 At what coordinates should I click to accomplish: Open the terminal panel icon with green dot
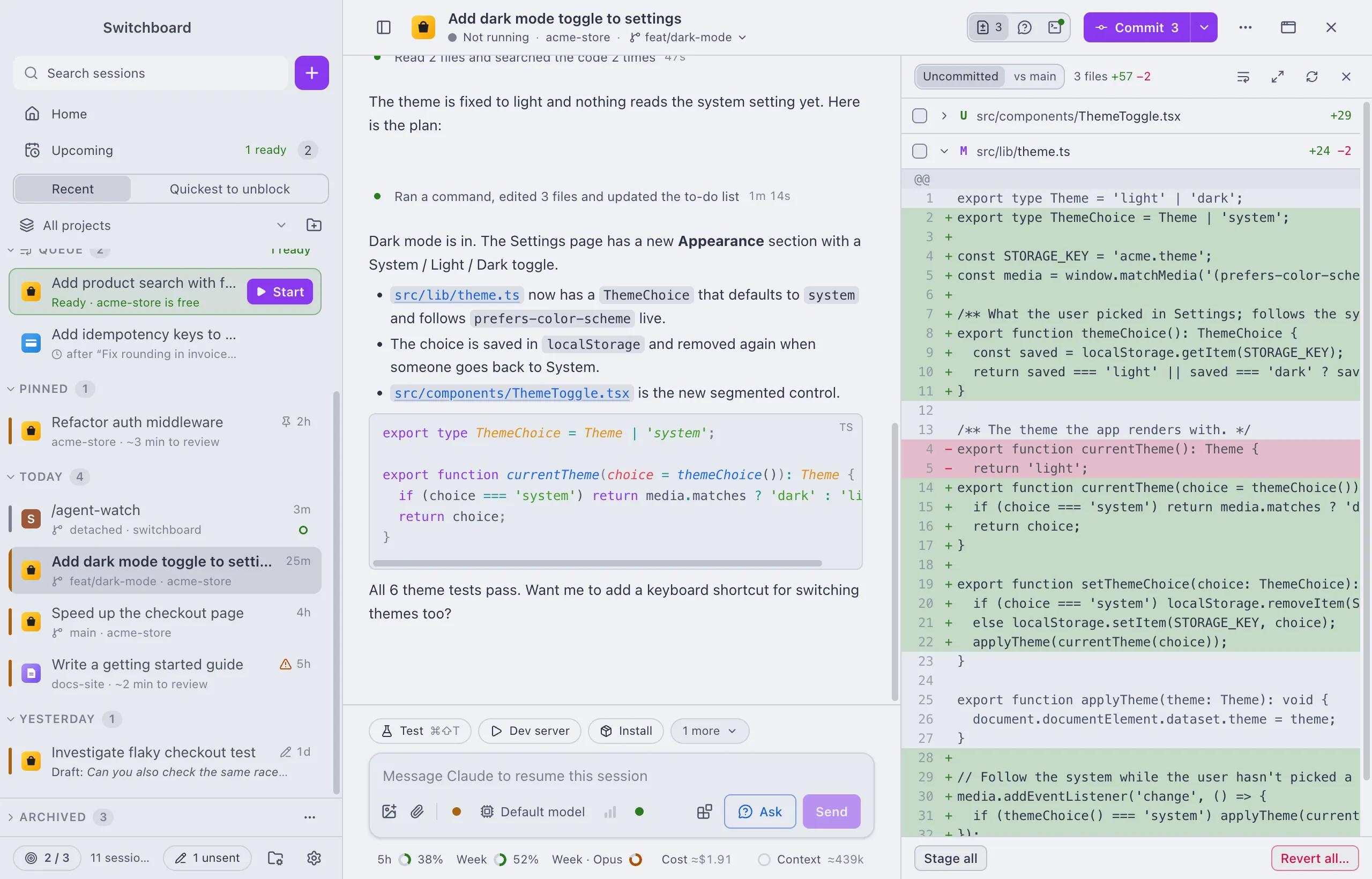1055,27
